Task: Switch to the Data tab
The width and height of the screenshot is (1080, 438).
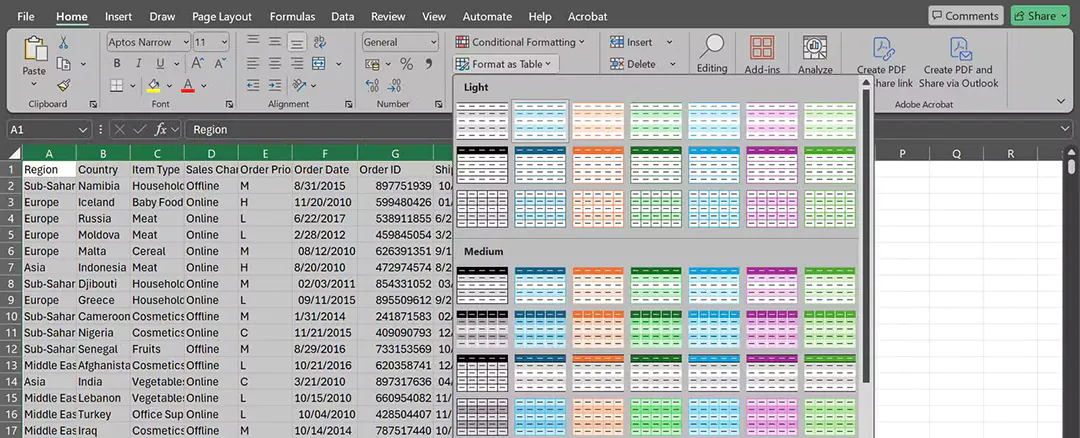Action: (342, 16)
